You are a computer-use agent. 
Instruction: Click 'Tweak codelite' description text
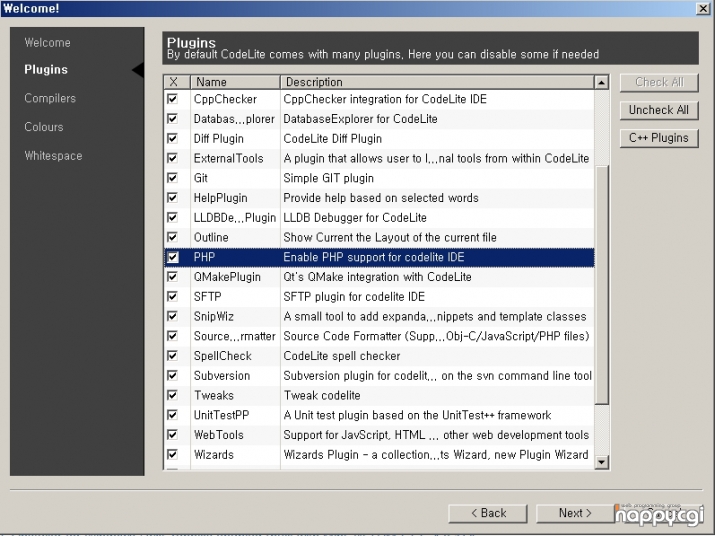pos(322,395)
